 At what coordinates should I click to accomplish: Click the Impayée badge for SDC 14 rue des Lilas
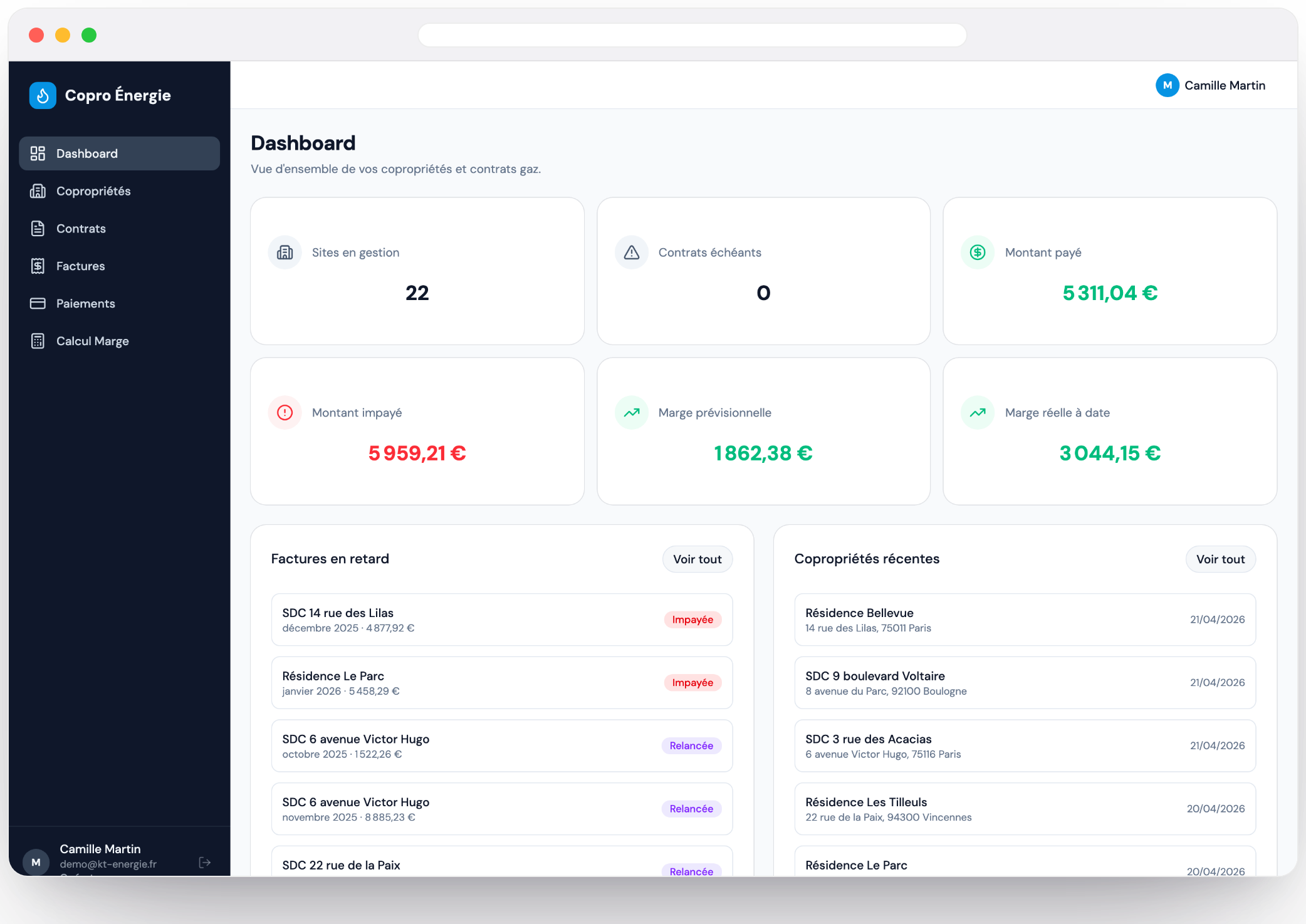click(692, 620)
